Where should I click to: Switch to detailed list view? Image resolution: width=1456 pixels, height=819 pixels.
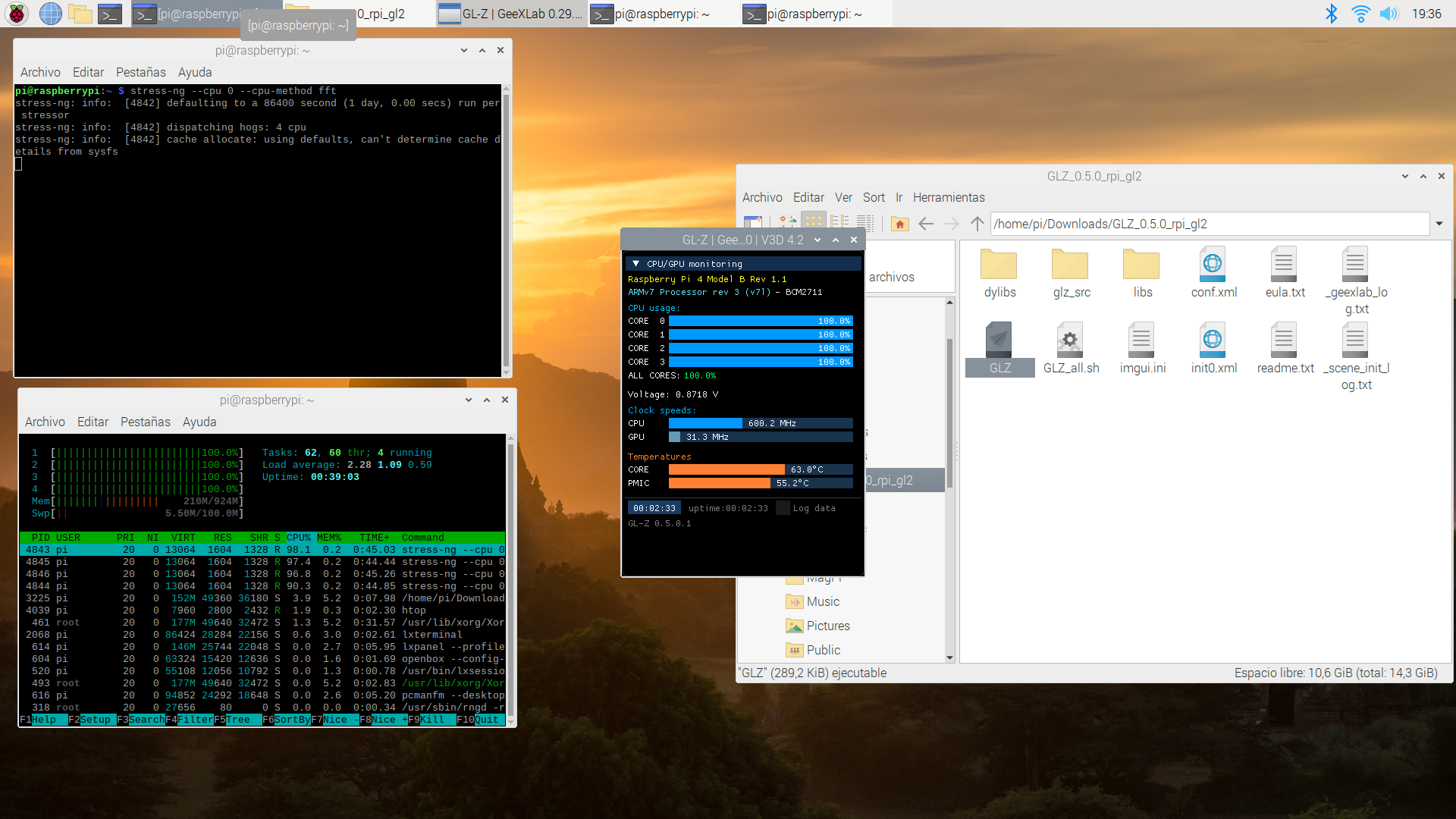(x=864, y=222)
